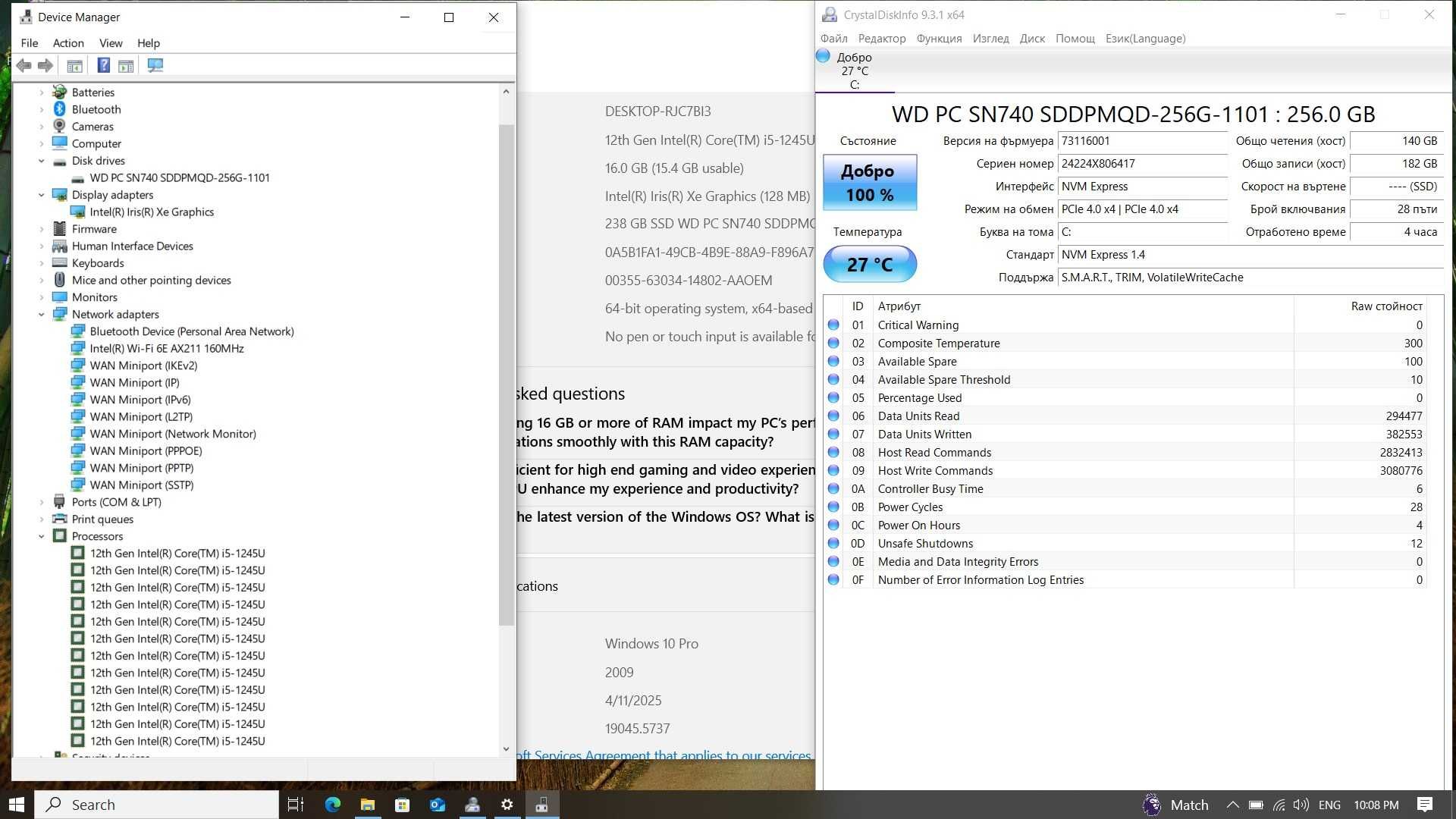Select the Bluetooth device category icon
The image size is (1456, 819).
click(59, 109)
